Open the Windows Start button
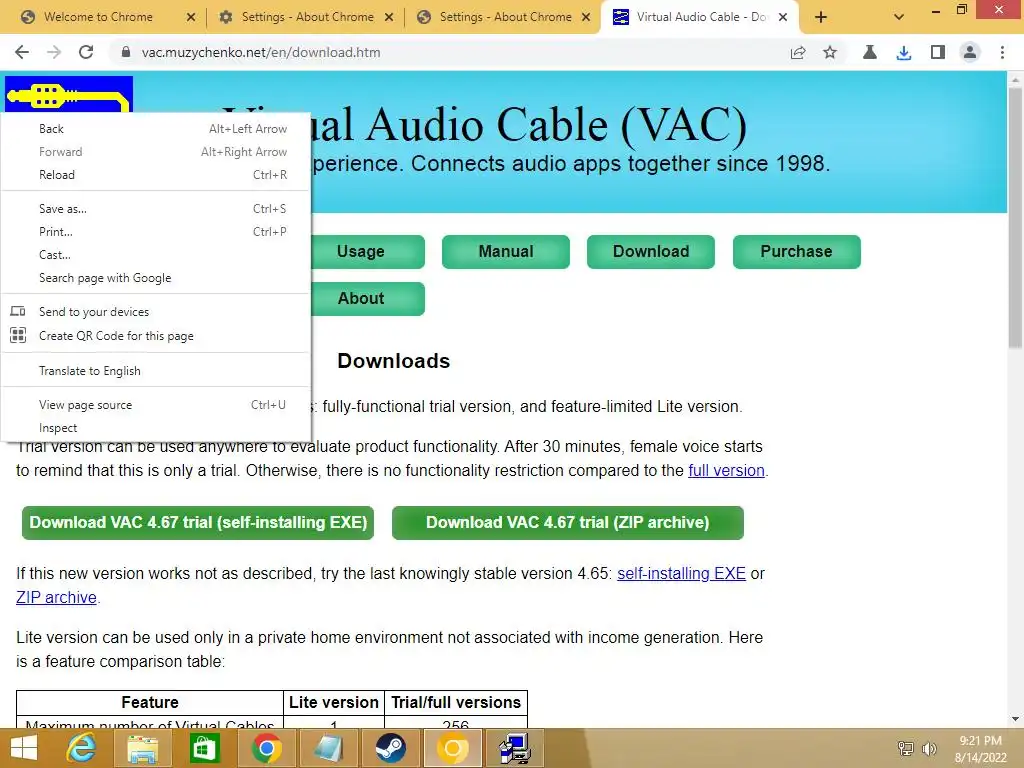Screen dimensions: 1024x768 24,748
